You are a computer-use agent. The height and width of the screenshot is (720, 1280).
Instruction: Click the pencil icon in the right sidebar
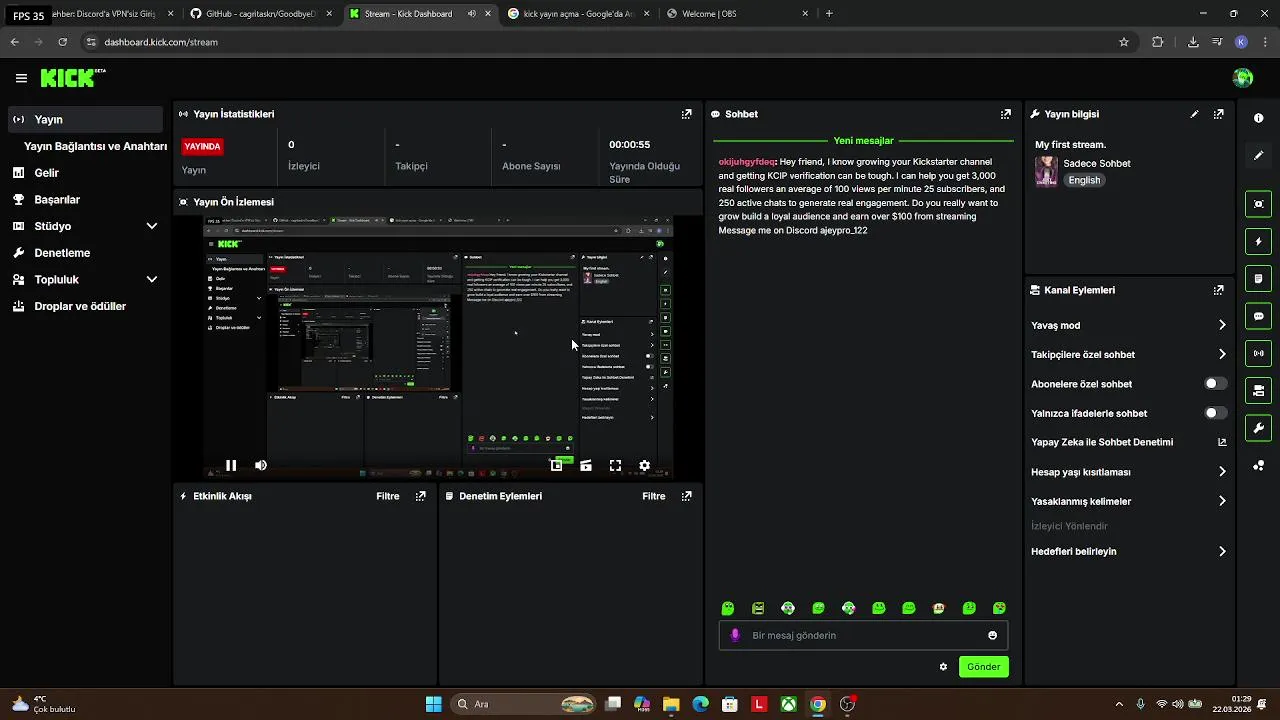point(1258,156)
